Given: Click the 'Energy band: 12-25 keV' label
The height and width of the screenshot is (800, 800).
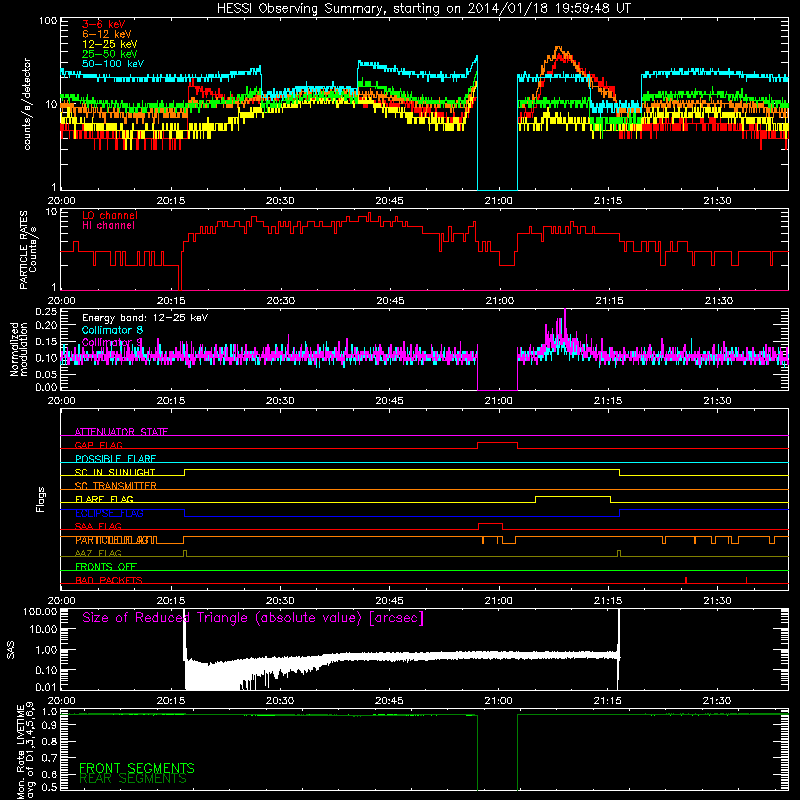Looking at the screenshot, I should (x=145, y=318).
